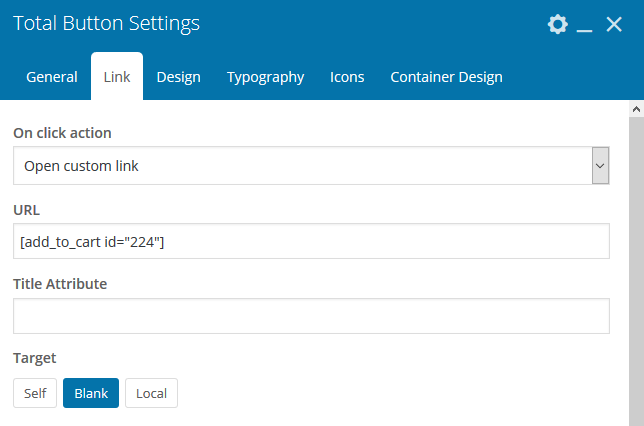Screen dimensions: 644x426
Task: Click the Title Attribute field label
Action: click(60, 284)
